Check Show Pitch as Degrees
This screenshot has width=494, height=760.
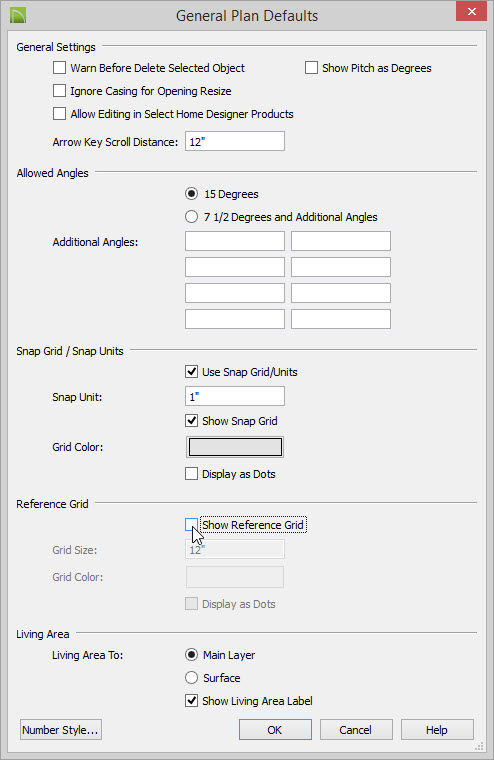tap(311, 68)
